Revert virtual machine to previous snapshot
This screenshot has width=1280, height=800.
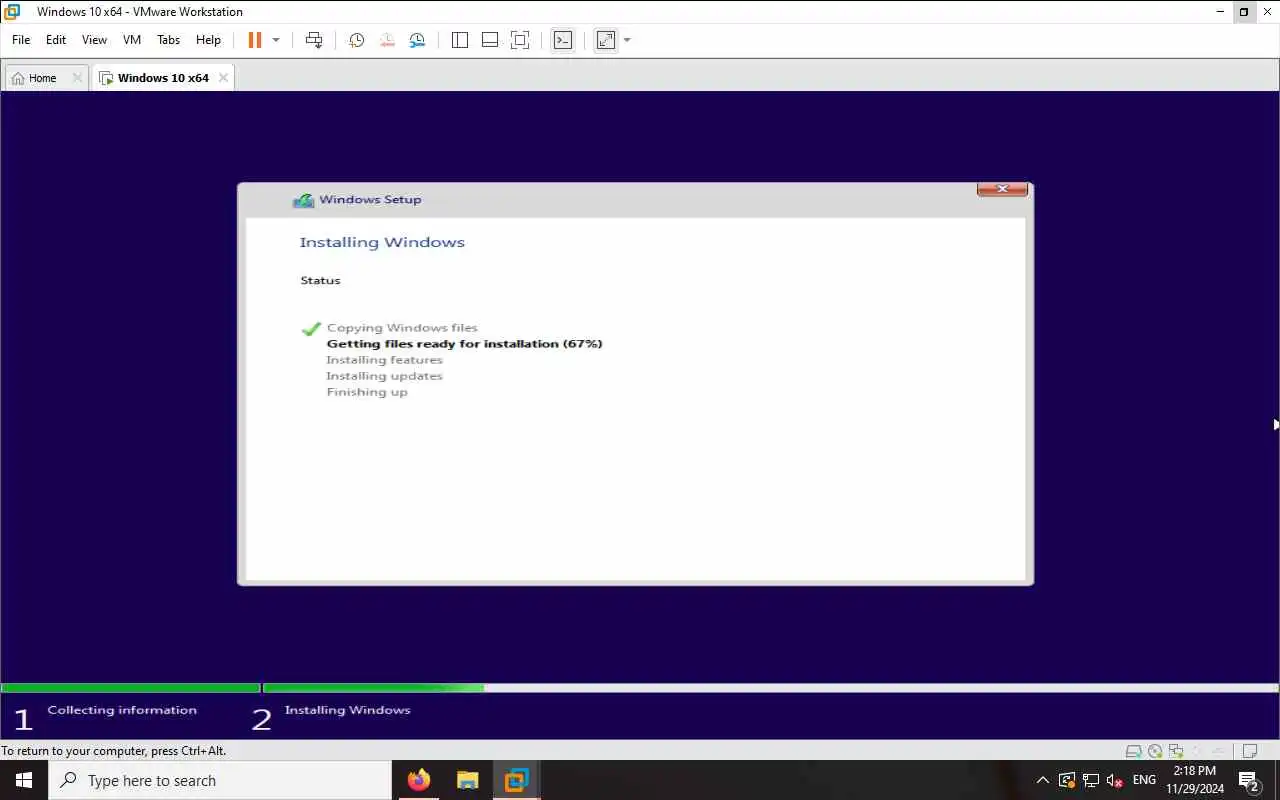tap(387, 40)
